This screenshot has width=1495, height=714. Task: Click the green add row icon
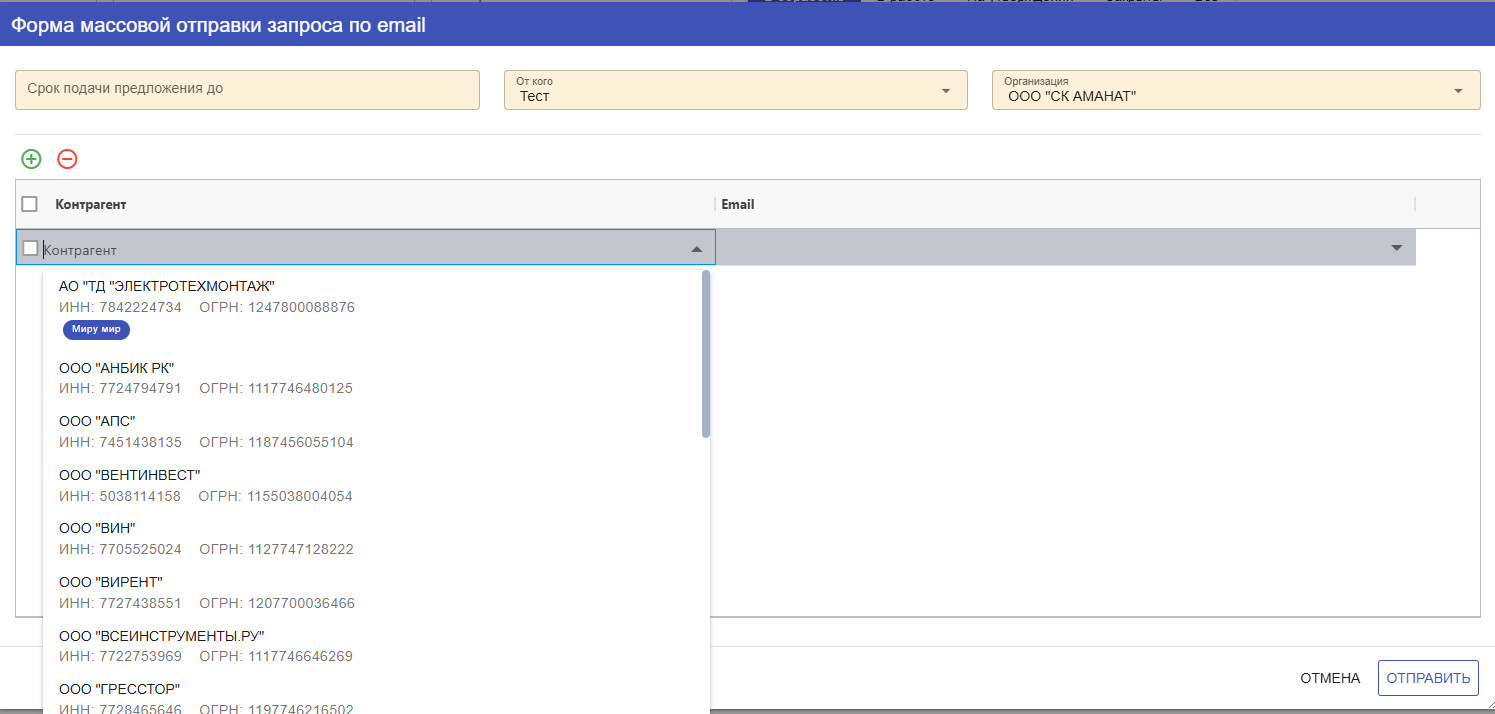click(x=32, y=159)
